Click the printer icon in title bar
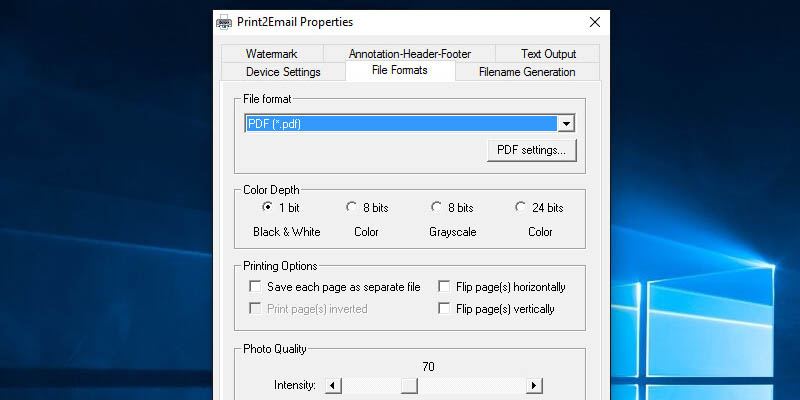Viewport: 800px width, 400px height. coord(223,22)
